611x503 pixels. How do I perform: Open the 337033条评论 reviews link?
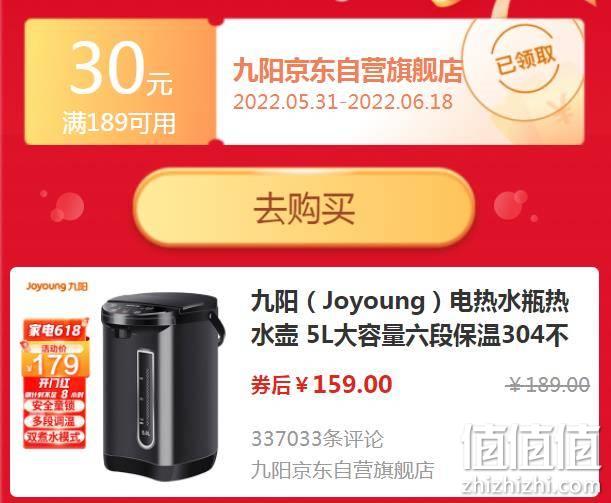(x=318, y=439)
